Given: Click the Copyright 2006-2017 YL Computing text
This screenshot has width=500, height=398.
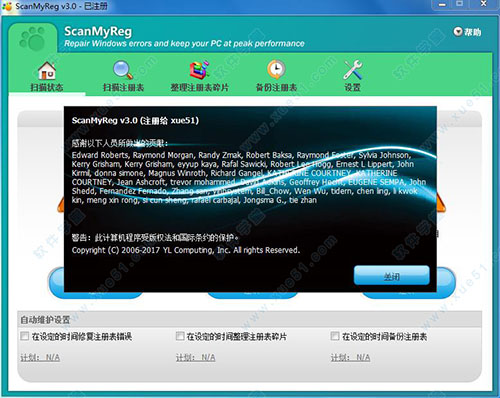Looking at the screenshot, I should (x=186, y=250).
